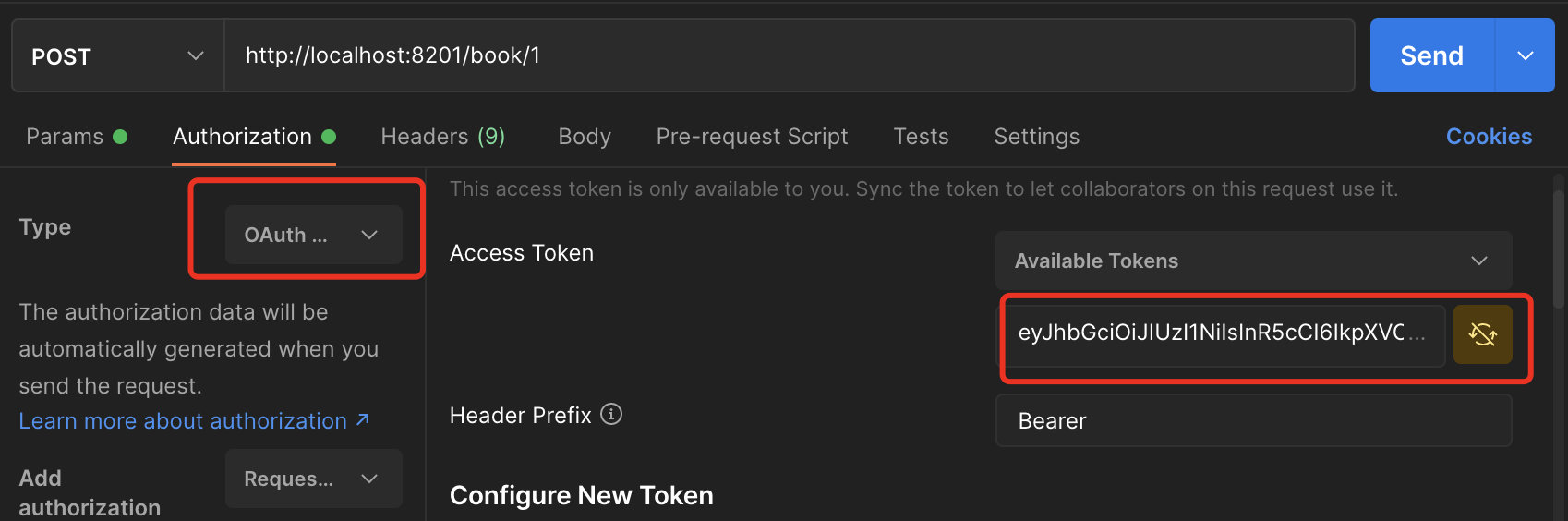Click the Send dropdown arrow
Viewport: 1568px width, 521px height.
[1525, 55]
